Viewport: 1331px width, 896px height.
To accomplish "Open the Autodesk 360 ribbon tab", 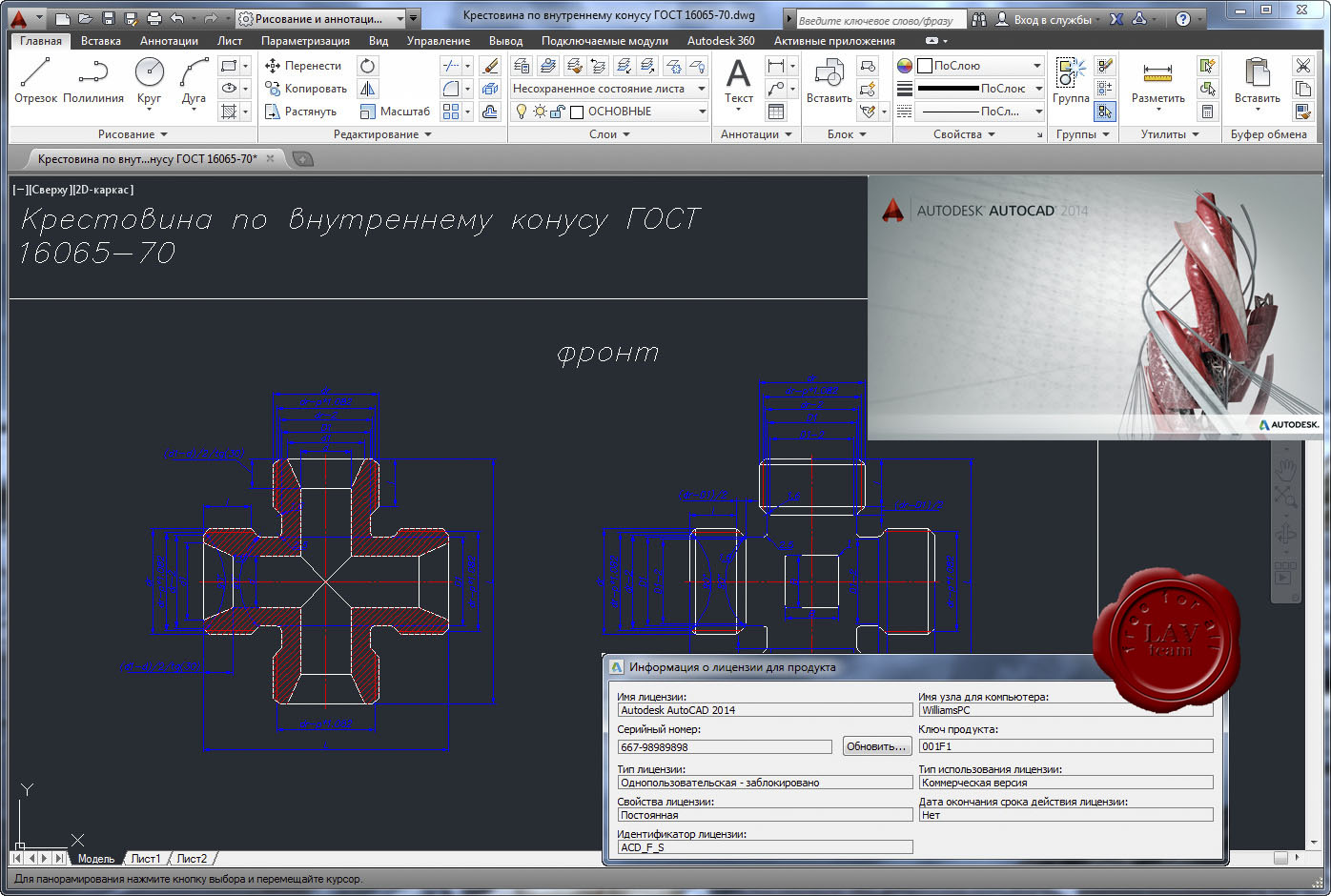I will tap(721, 41).
